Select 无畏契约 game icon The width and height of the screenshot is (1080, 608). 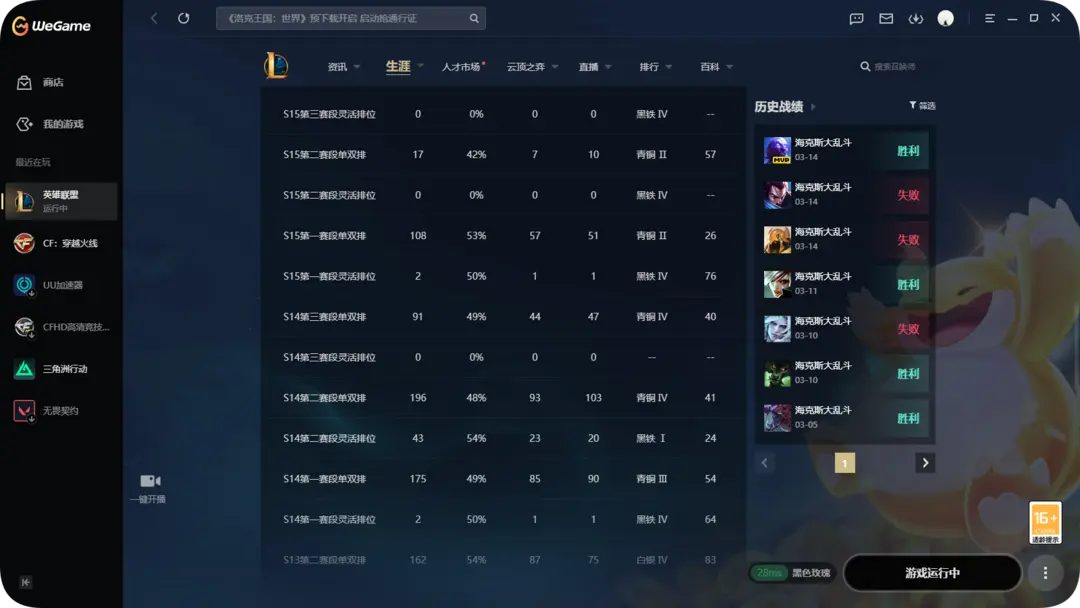[24, 411]
